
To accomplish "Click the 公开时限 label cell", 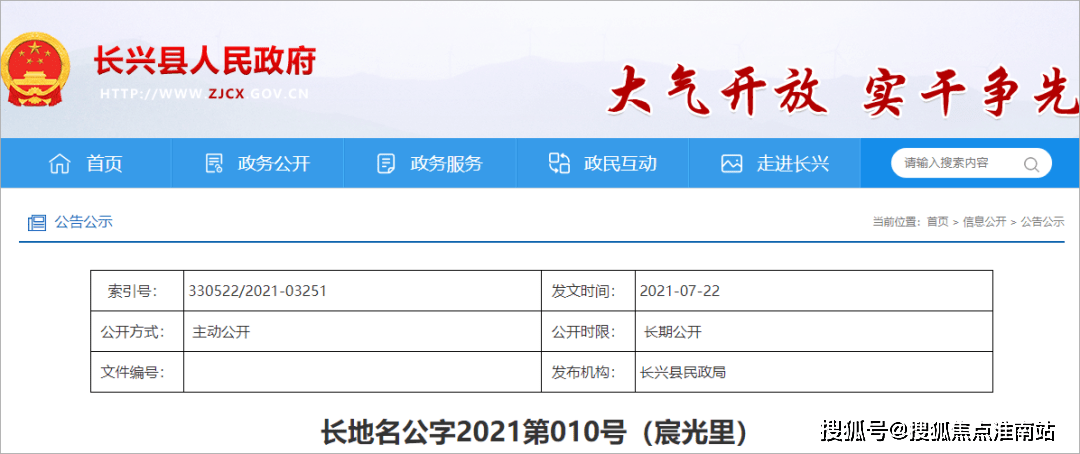I will coord(588,332).
